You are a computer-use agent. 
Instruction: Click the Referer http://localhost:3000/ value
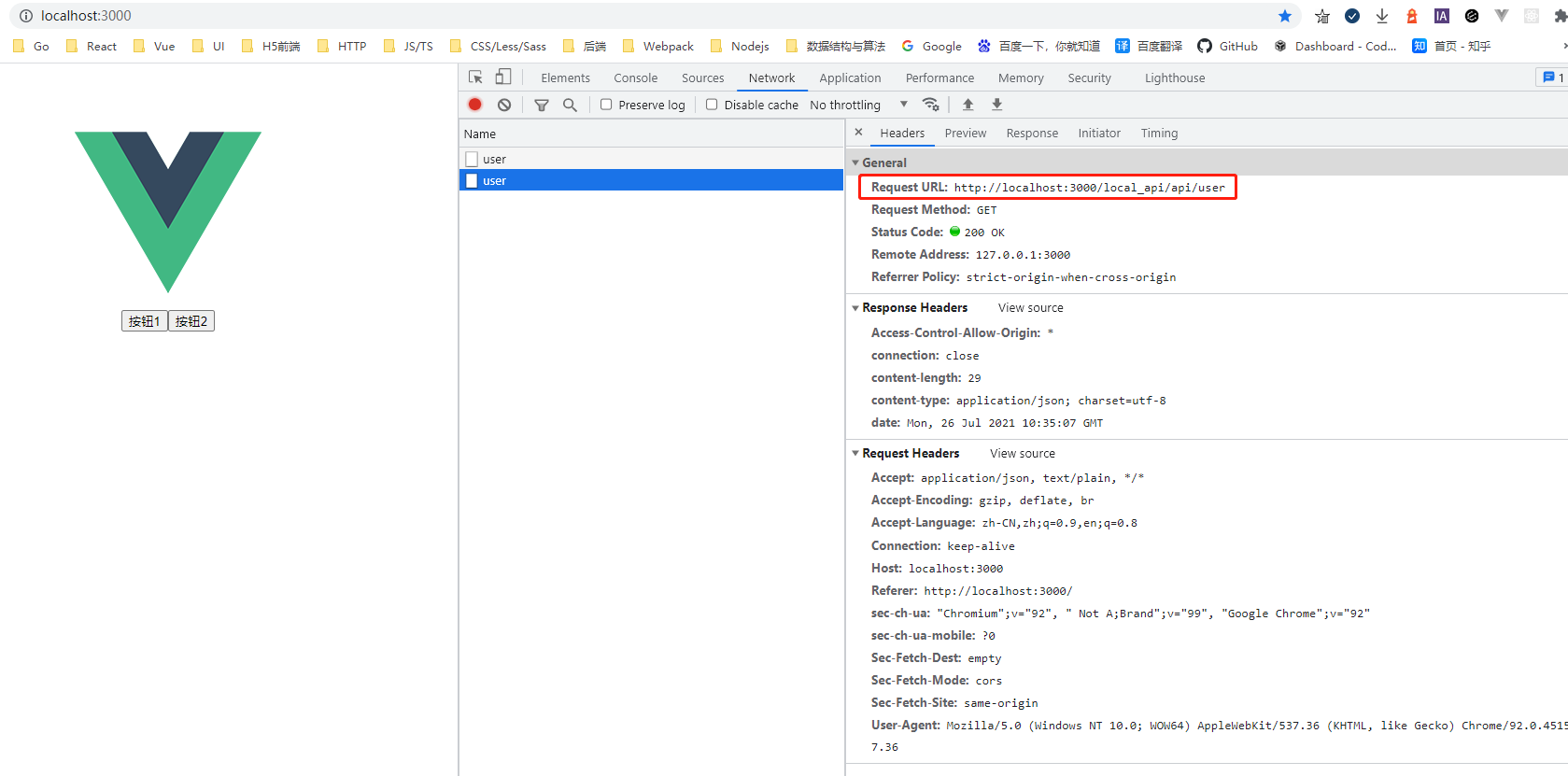click(x=998, y=591)
